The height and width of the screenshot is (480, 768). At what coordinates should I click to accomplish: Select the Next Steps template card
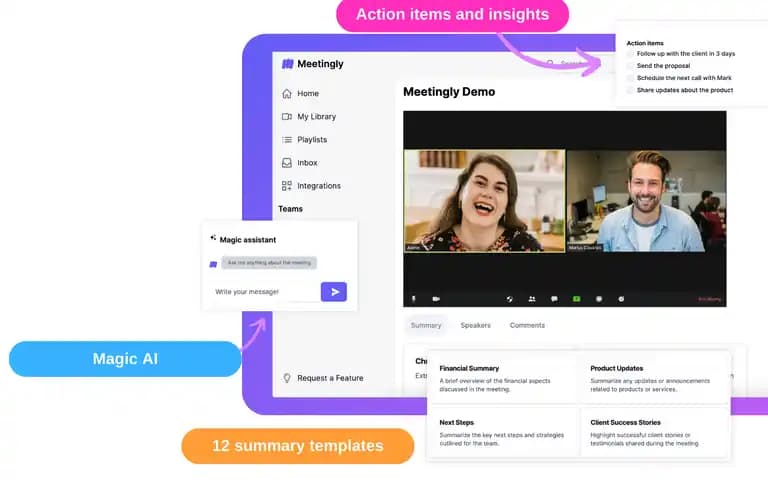tap(503, 432)
